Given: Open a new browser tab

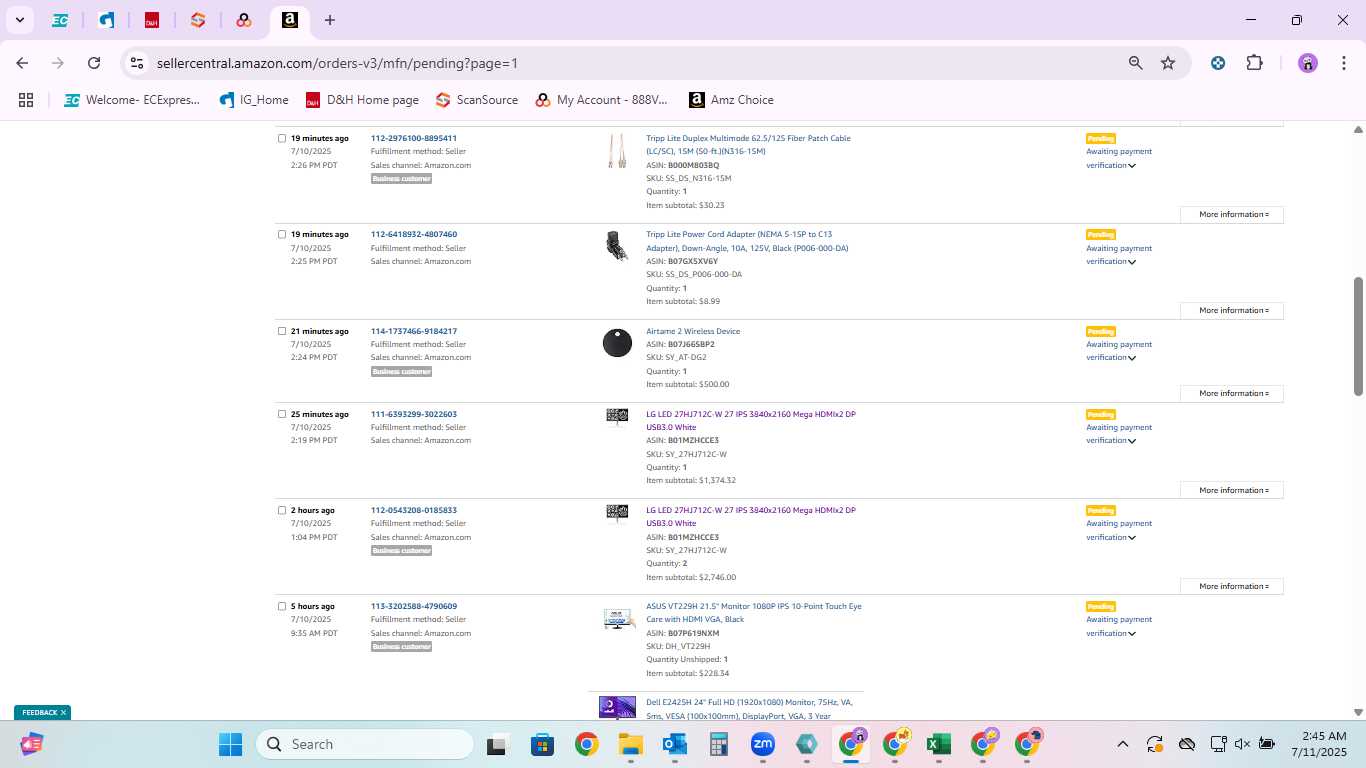Looking at the screenshot, I should tap(330, 20).
